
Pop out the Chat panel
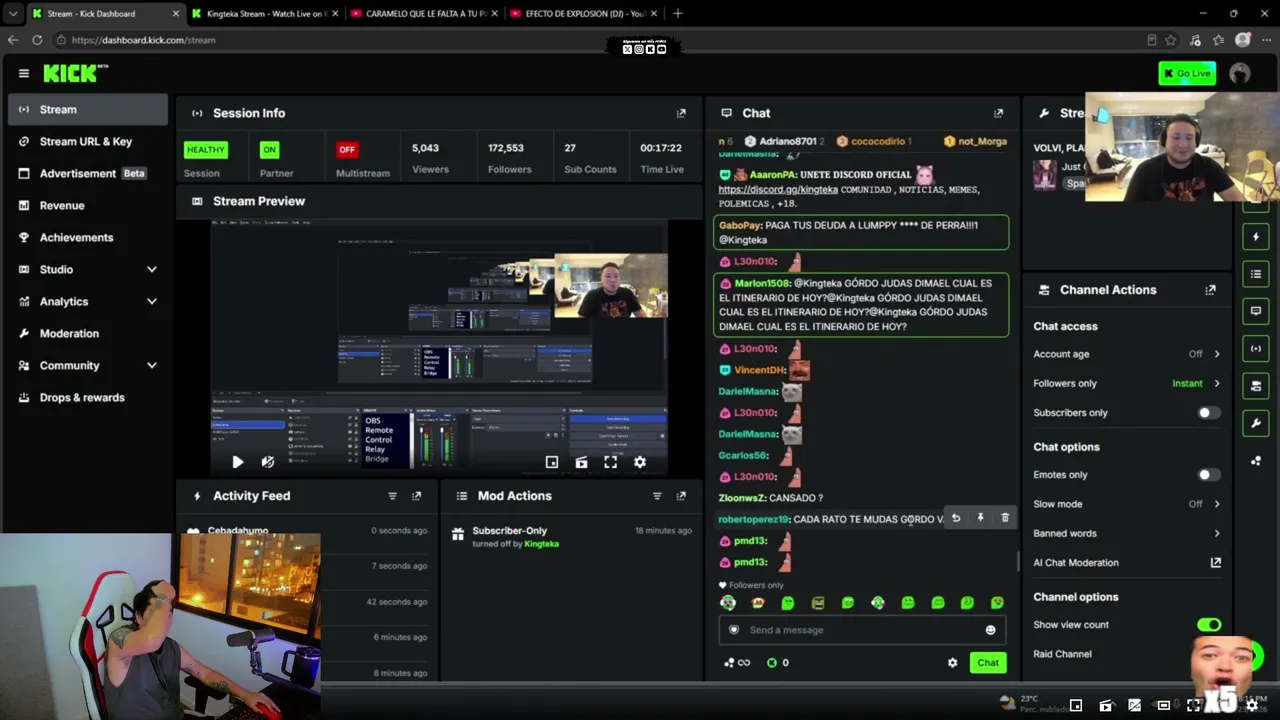(998, 113)
